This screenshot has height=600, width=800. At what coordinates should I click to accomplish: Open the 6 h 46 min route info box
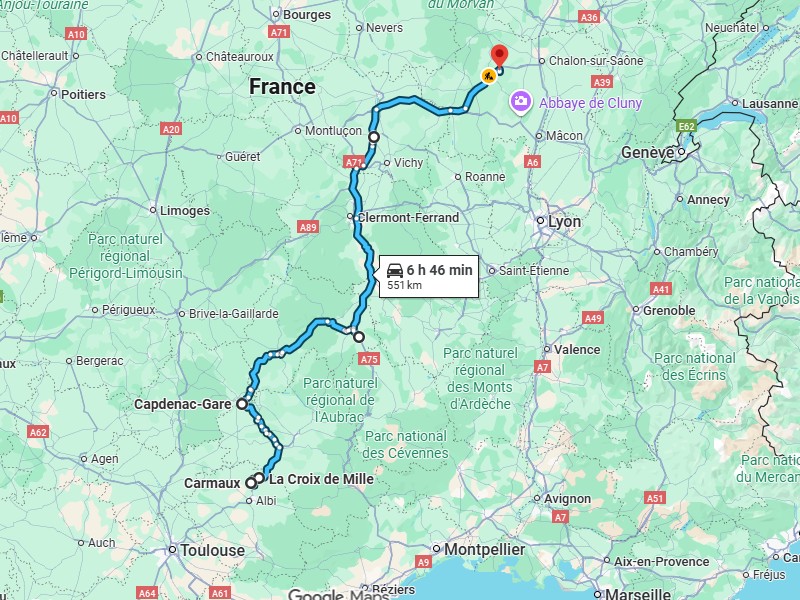pyautogui.click(x=429, y=276)
